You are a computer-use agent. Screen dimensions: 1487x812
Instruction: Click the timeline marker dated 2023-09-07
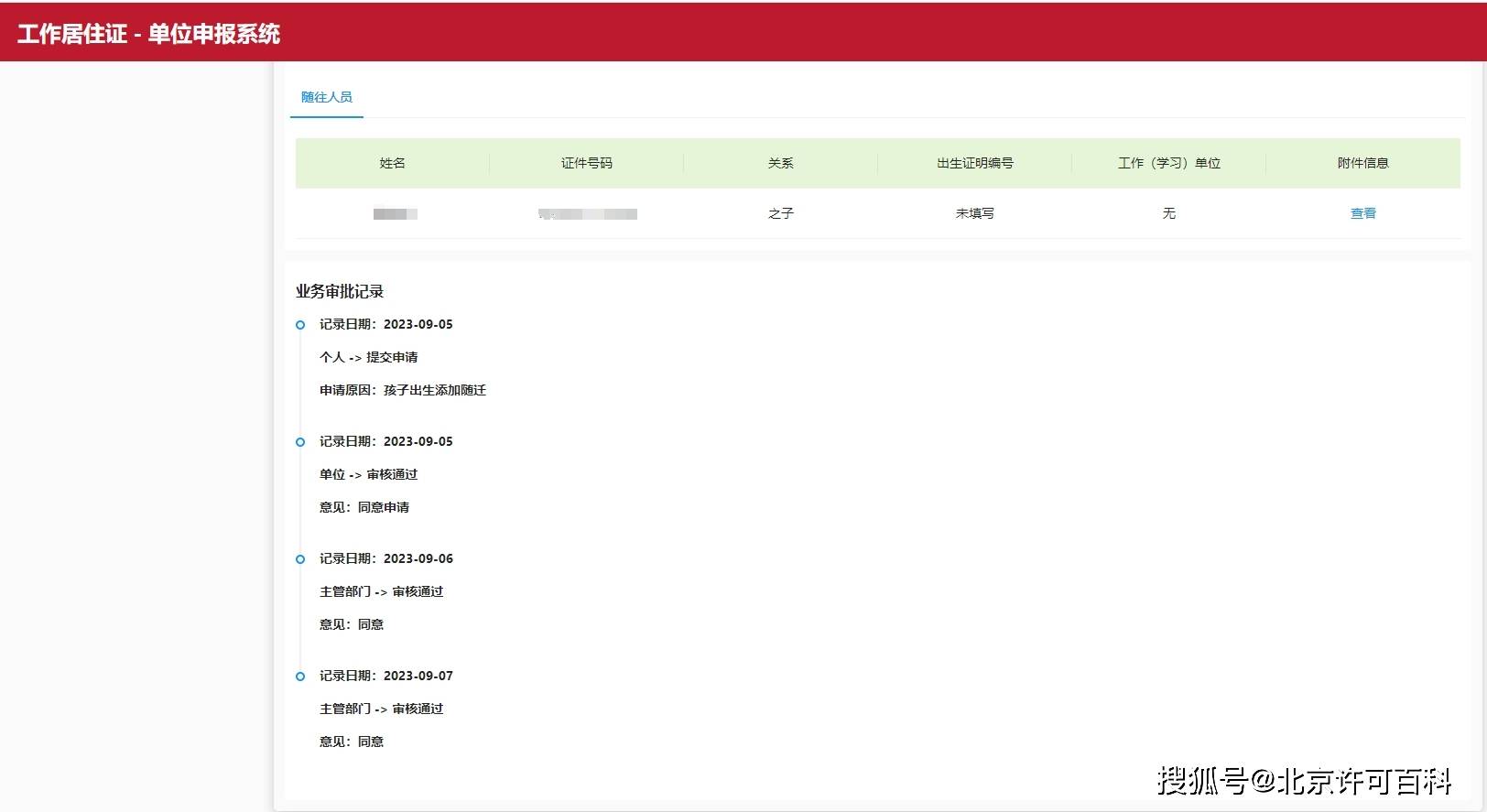click(x=300, y=677)
